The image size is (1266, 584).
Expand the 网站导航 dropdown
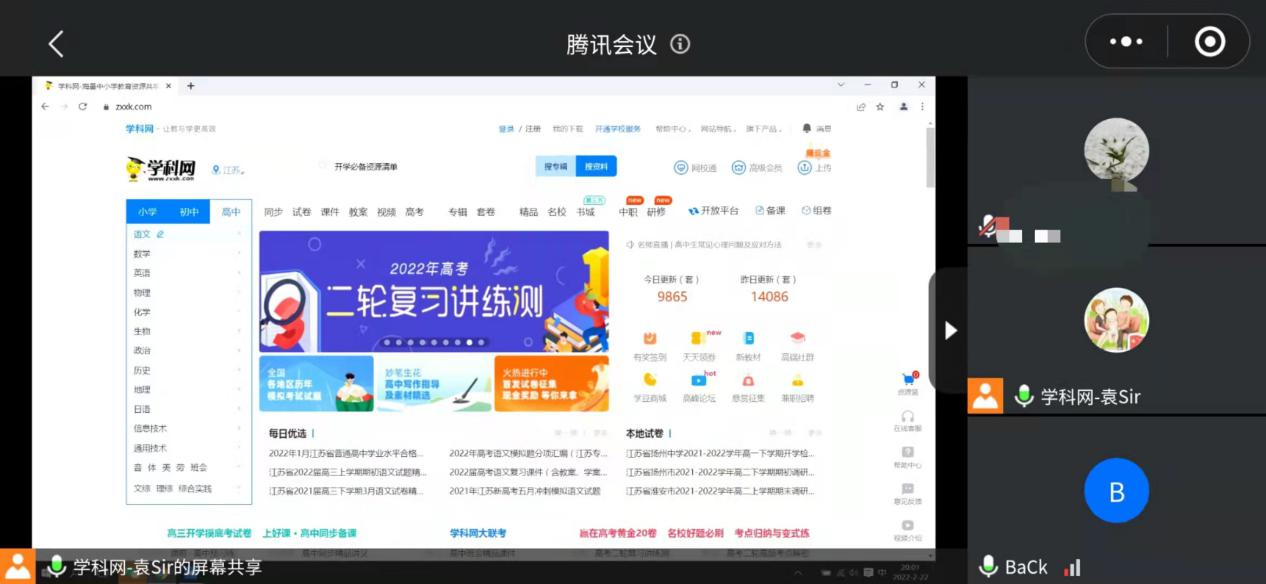[x=718, y=128]
